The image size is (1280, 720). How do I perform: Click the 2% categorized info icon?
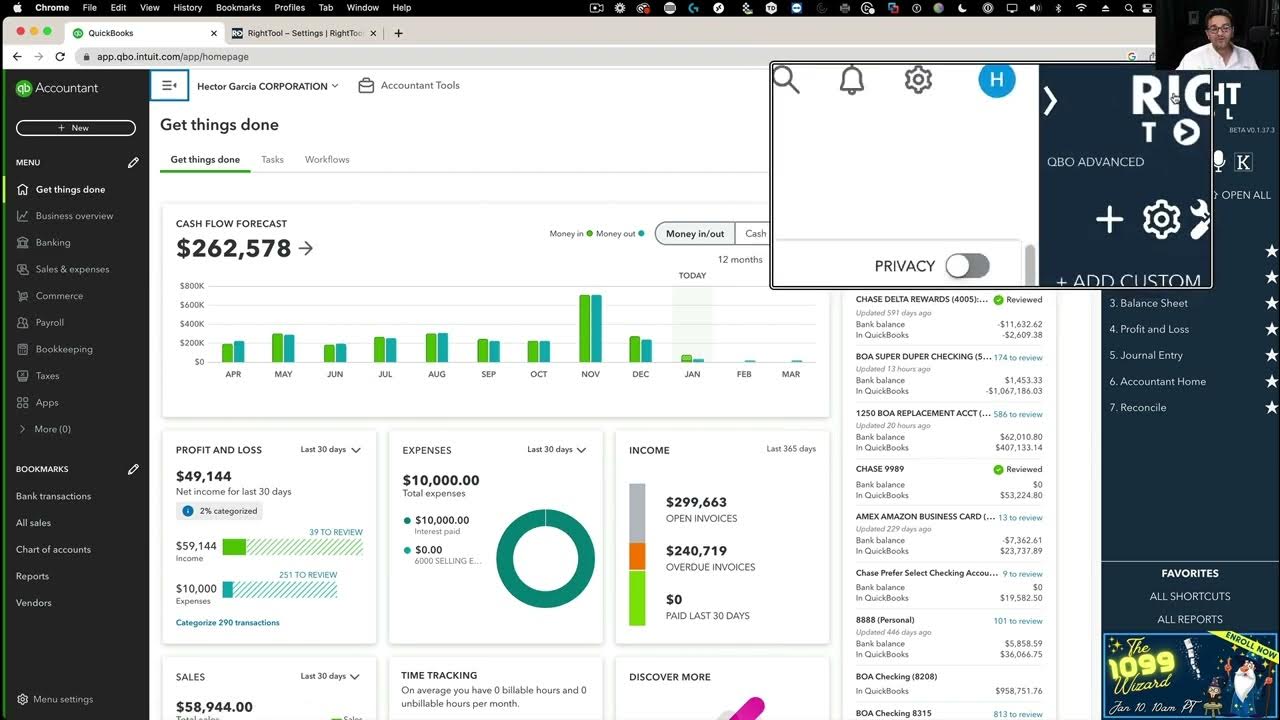(x=187, y=511)
